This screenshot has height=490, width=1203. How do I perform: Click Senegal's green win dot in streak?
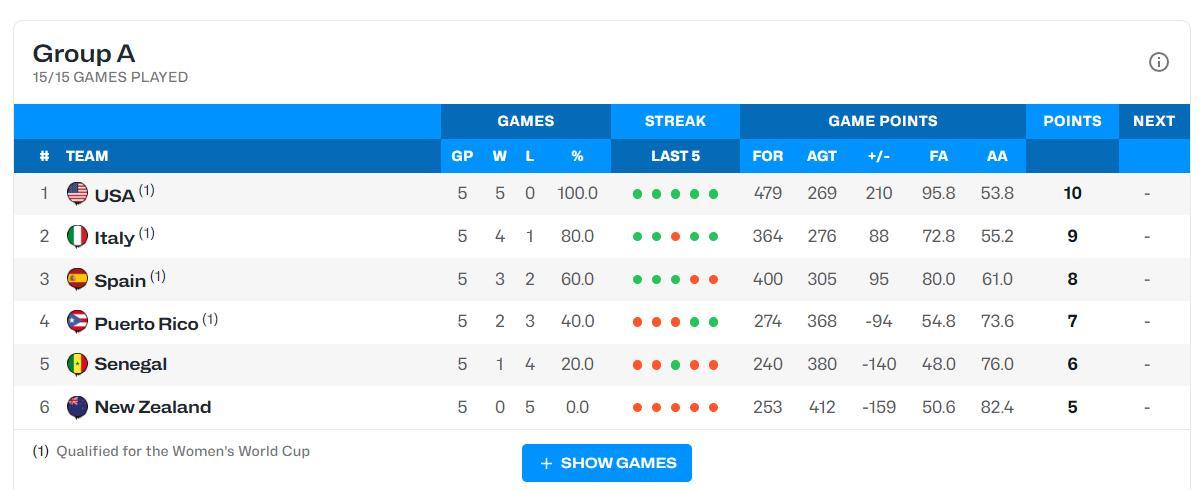coord(675,365)
